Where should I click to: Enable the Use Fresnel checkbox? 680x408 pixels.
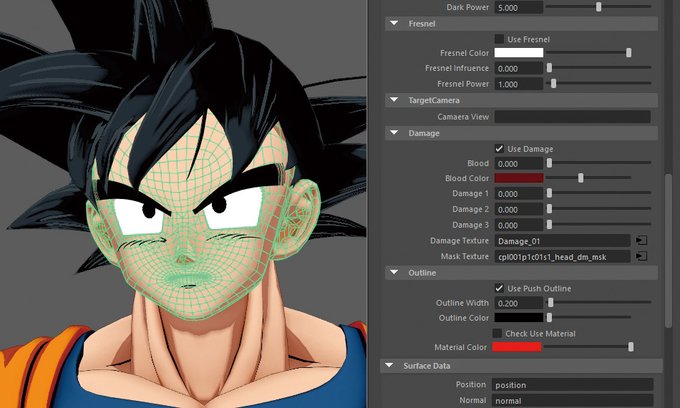pyautogui.click(x=499, y=39)
